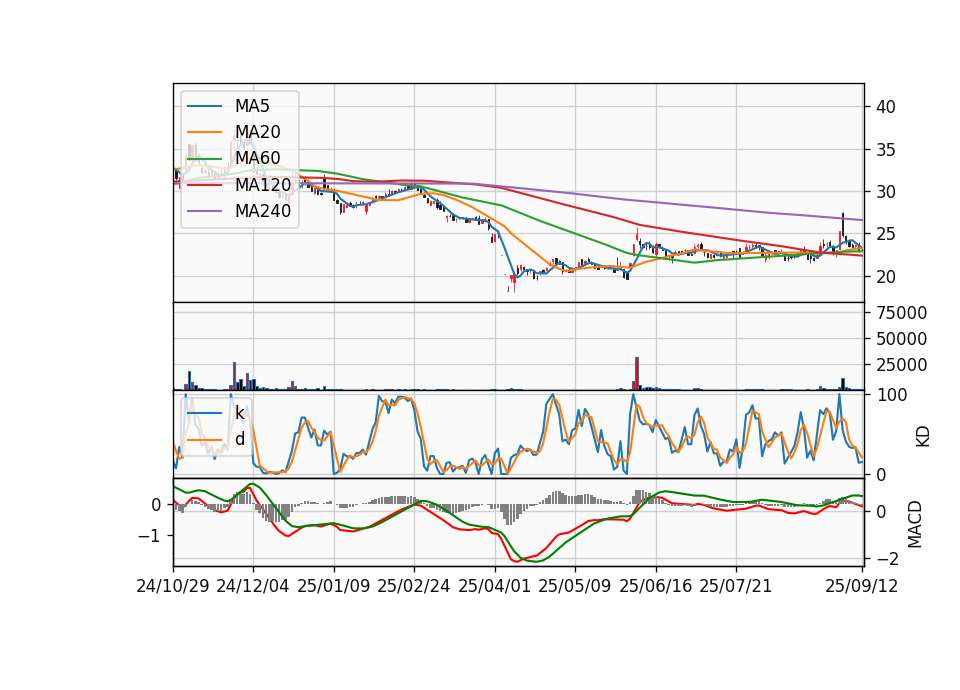This screenshot has height=690, width=960.
Task: Click the MA60 legend label
Action: tap(257, 158)
